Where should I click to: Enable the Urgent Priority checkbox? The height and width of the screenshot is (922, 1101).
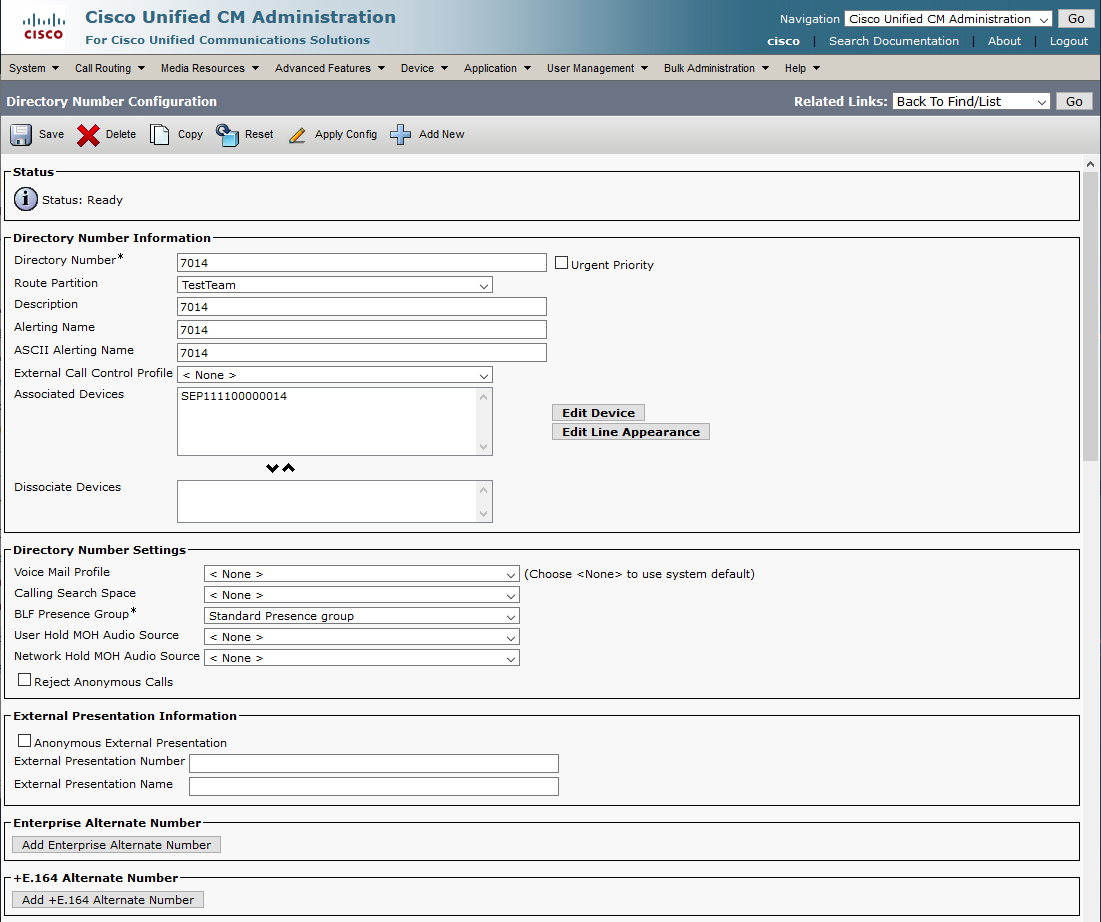(x=561, y=264)
